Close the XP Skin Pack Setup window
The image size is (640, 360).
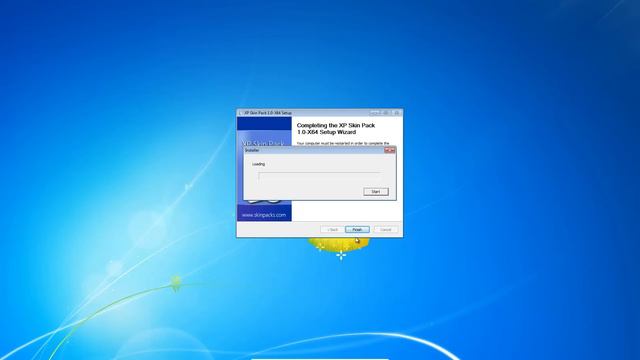(397, 113)
